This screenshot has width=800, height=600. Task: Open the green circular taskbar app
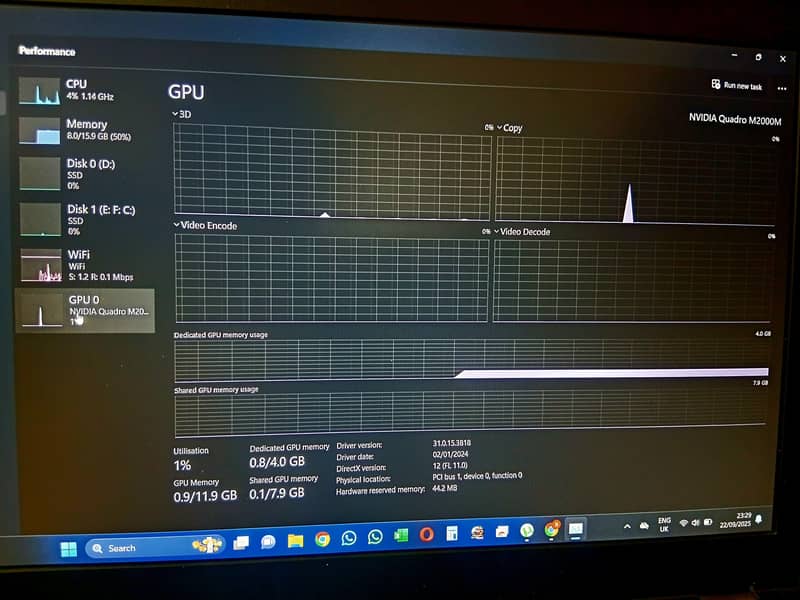tap(527, 531)
